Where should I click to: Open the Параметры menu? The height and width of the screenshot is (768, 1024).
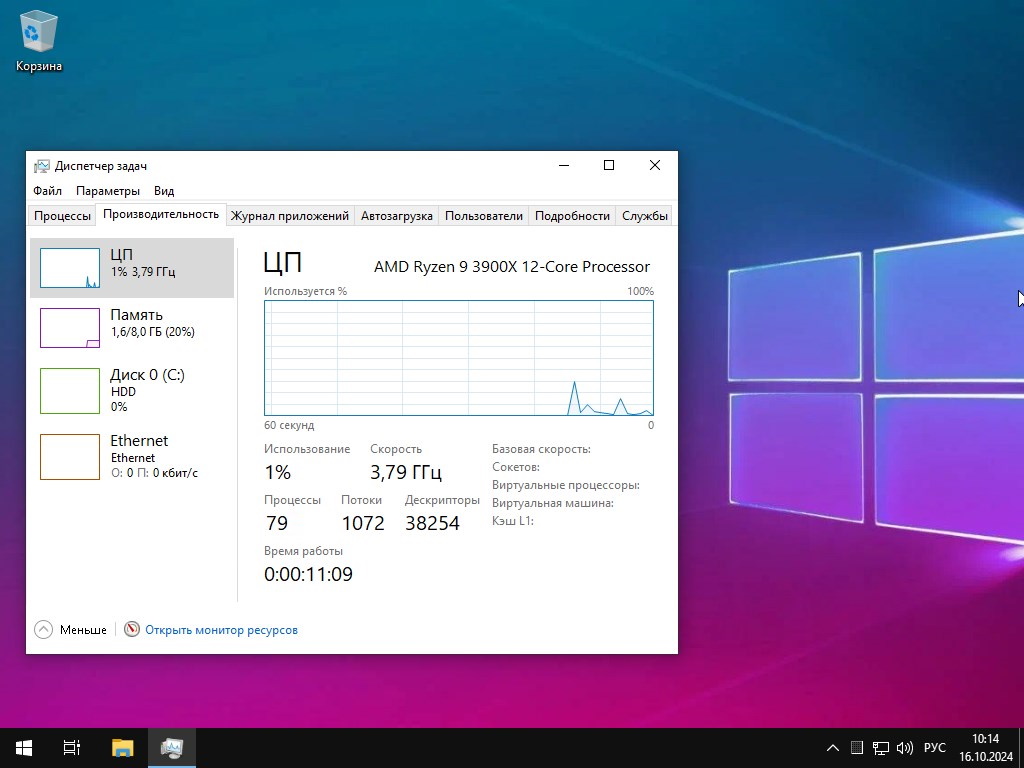[x=108, y=191]
